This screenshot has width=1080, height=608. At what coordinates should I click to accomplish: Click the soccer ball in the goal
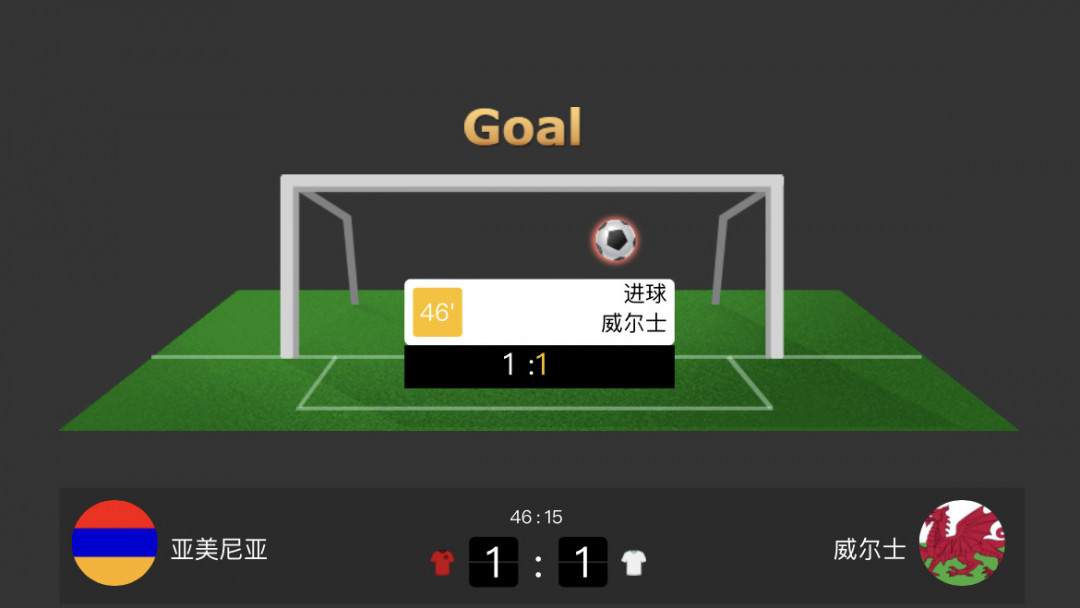click(x=615, y=240)
